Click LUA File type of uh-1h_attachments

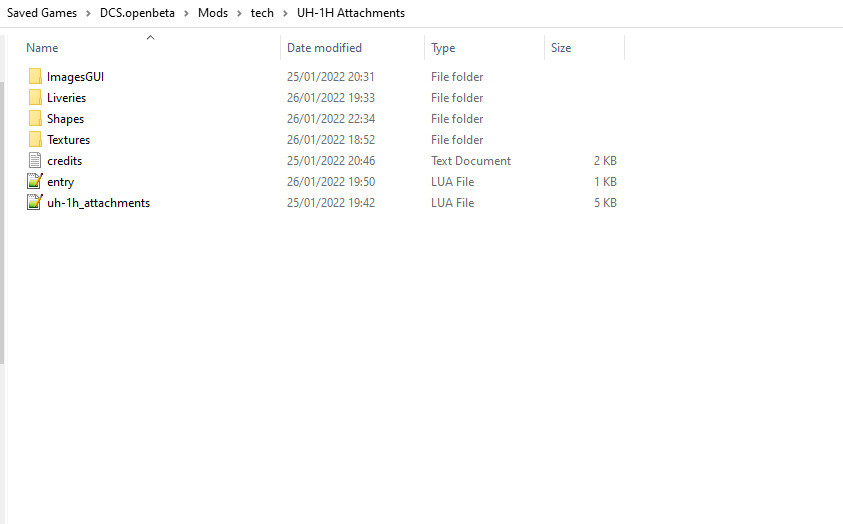(x=452, y=203)
